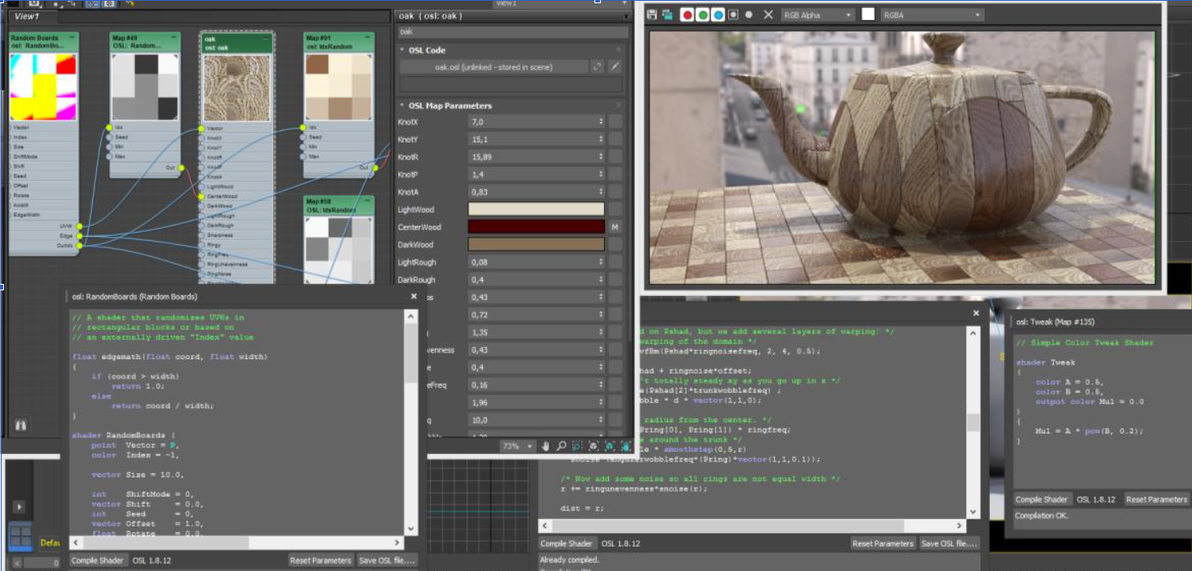Toggle the blue channel display
Image resolution: width=1192 pixels, height=571 pixels.
[x=718, y=15]
